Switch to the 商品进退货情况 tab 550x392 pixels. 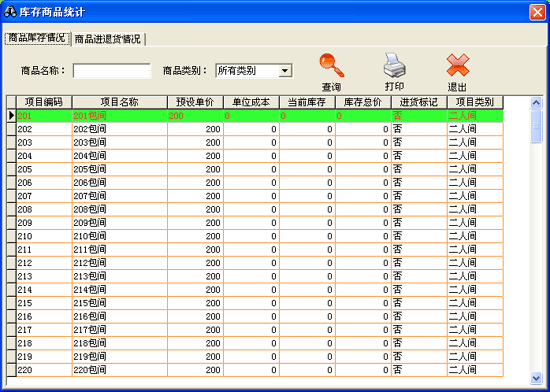pyautogui.click(x=108, y=39)
